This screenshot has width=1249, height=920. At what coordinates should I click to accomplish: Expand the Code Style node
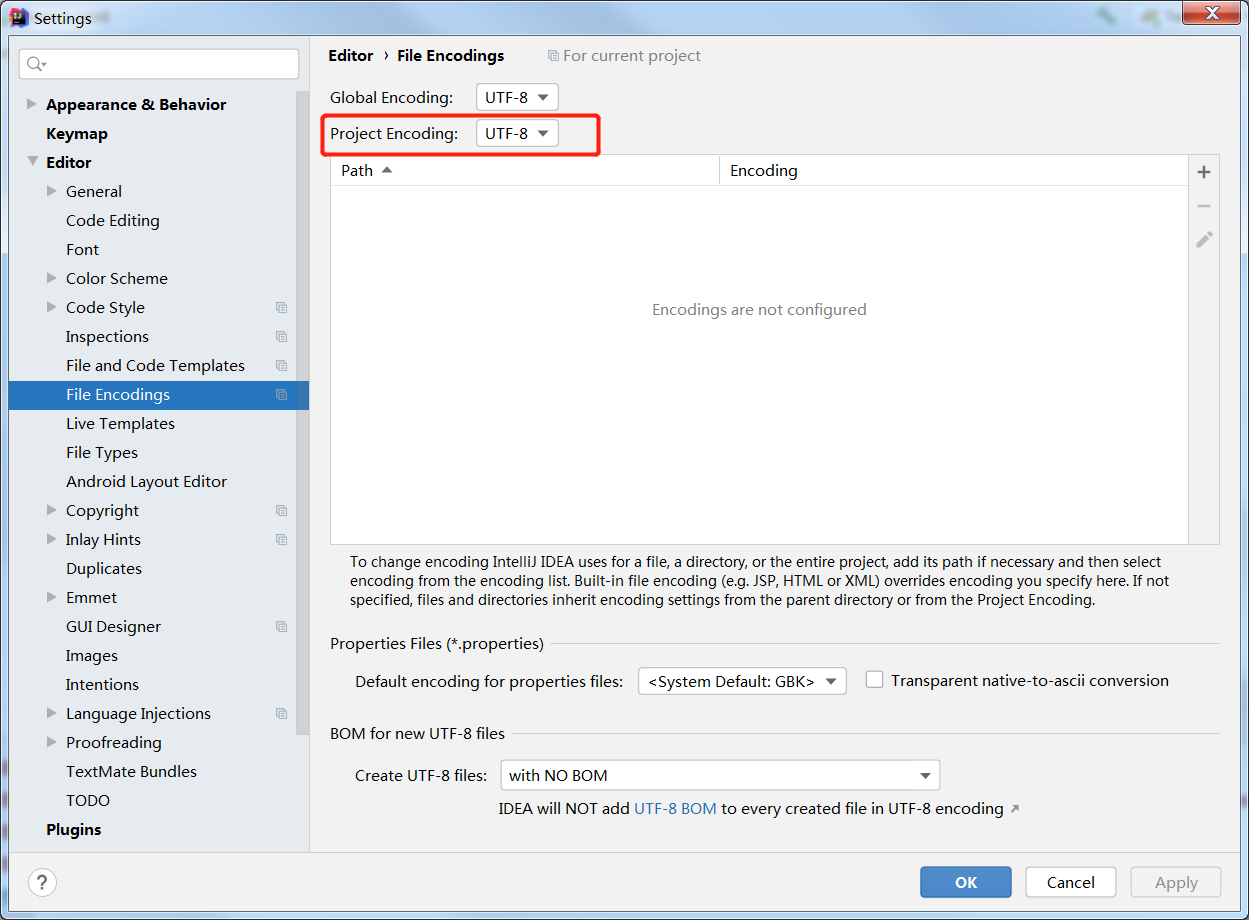[52, 307]
